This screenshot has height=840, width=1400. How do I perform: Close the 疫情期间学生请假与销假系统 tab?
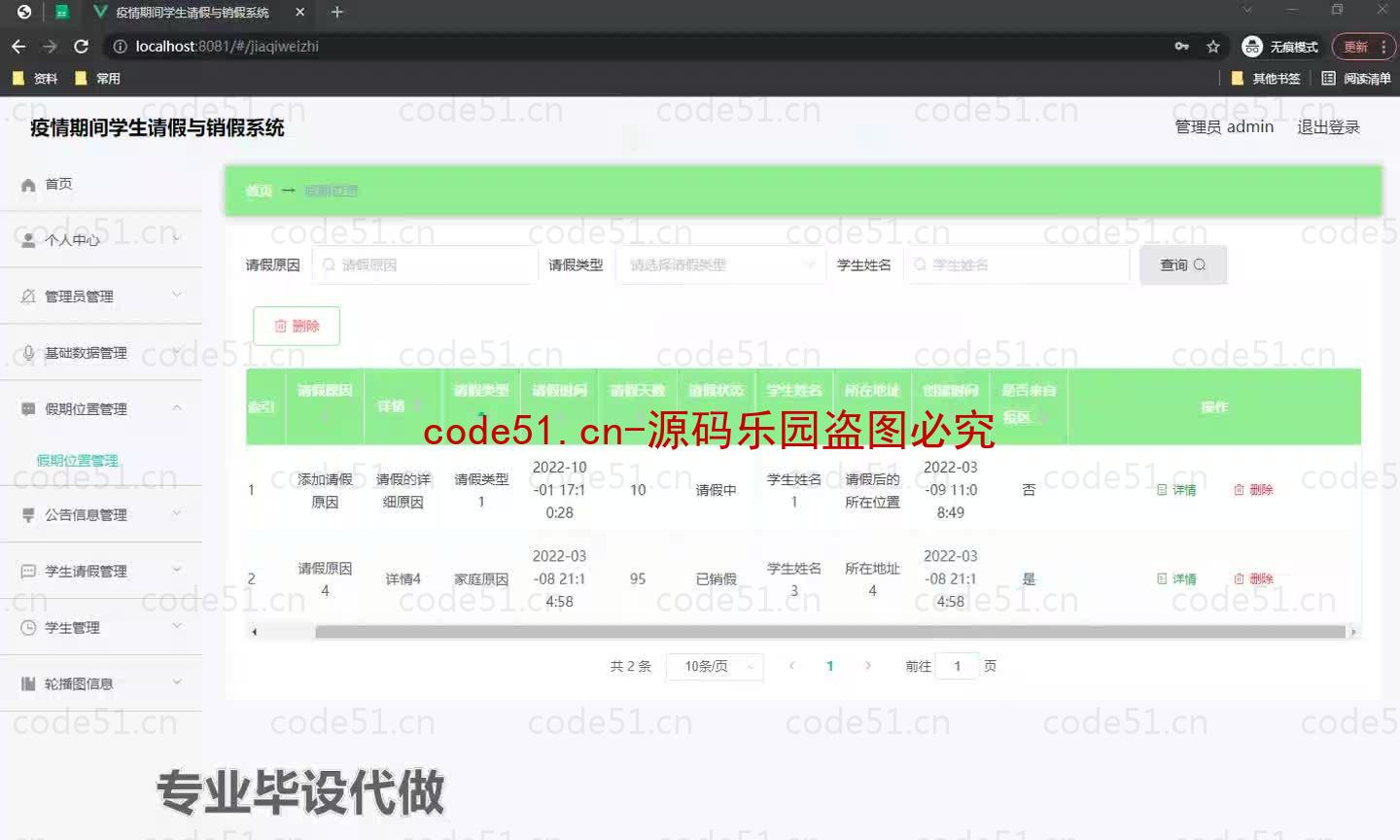pos(299,12)
